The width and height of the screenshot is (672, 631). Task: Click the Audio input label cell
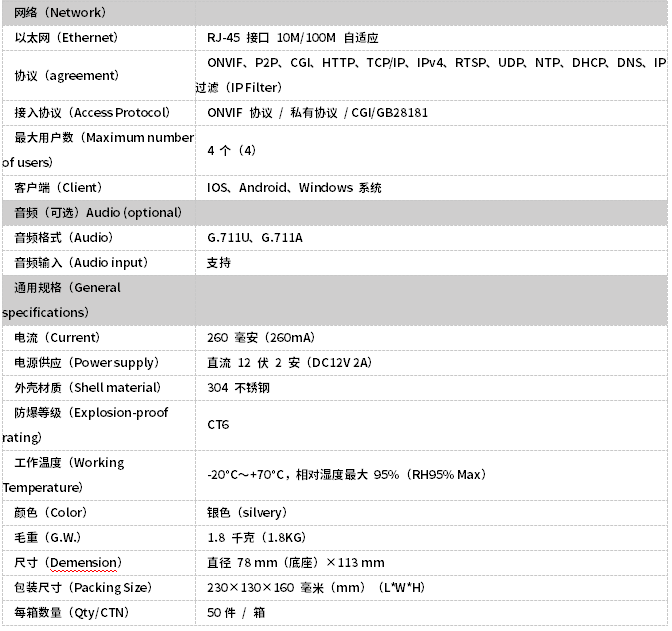81,262
